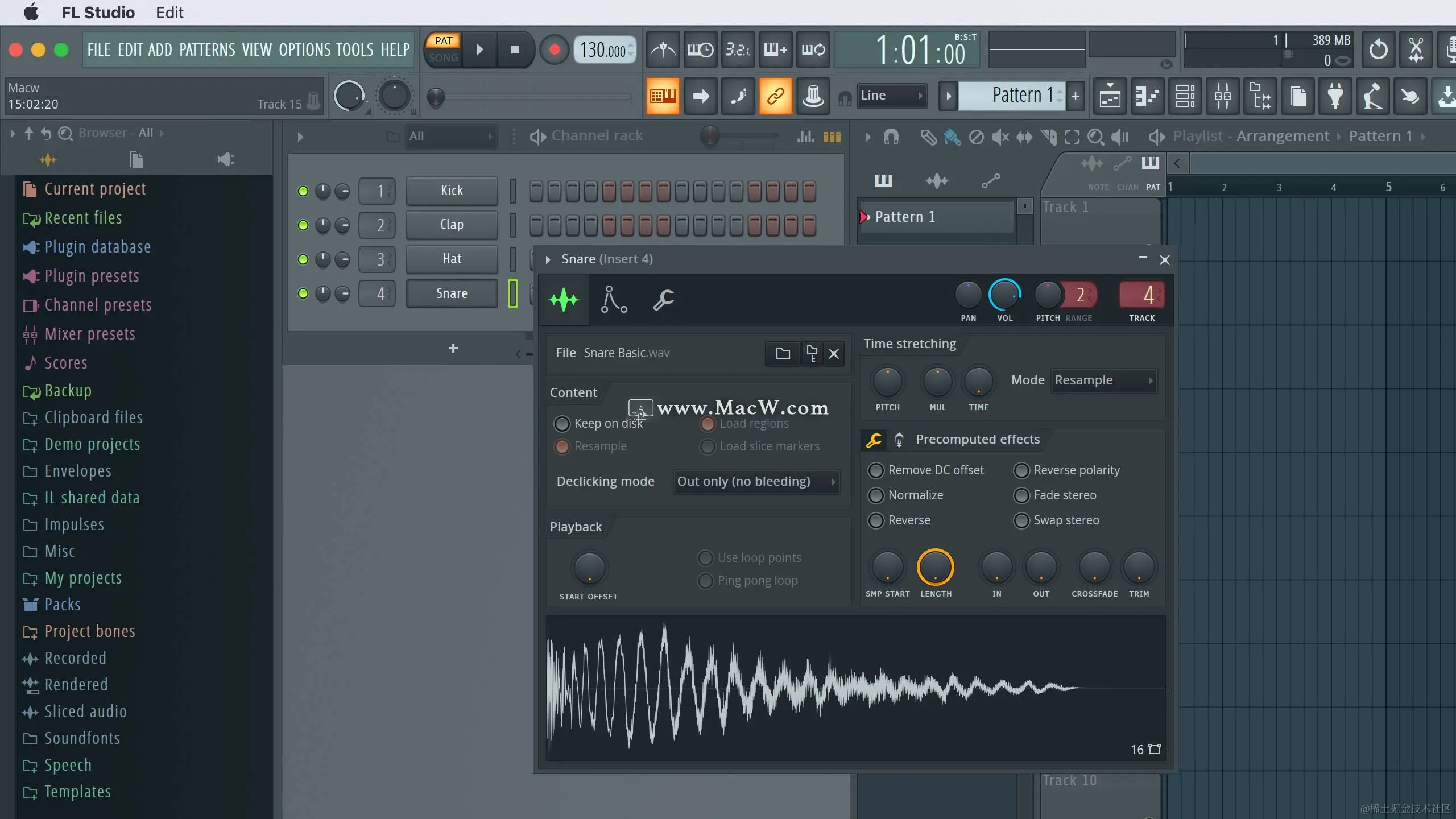Click the metronome icon

pos(663,50)
